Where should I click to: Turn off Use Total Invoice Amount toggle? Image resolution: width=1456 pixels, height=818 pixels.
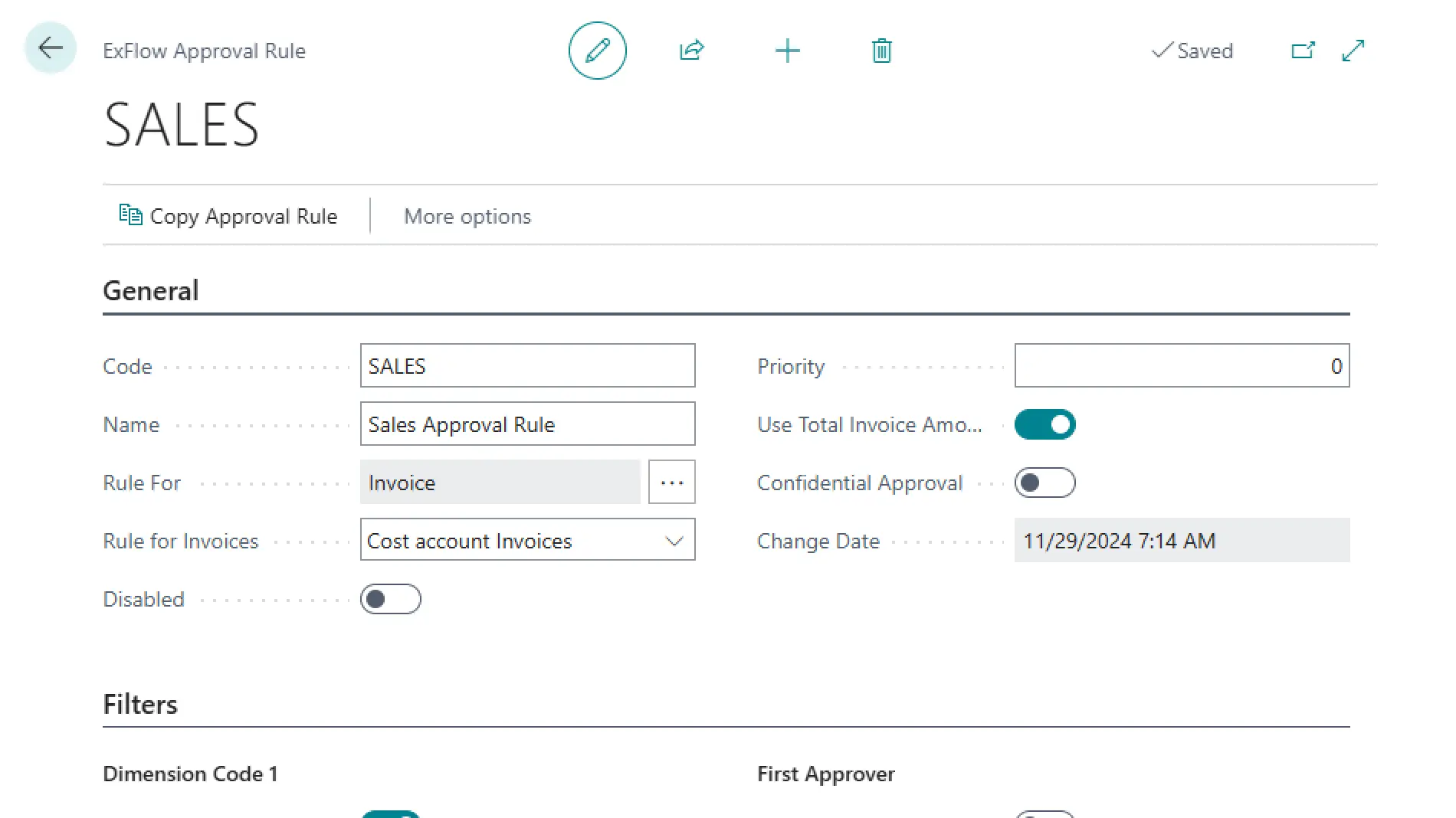[1045, 424]
